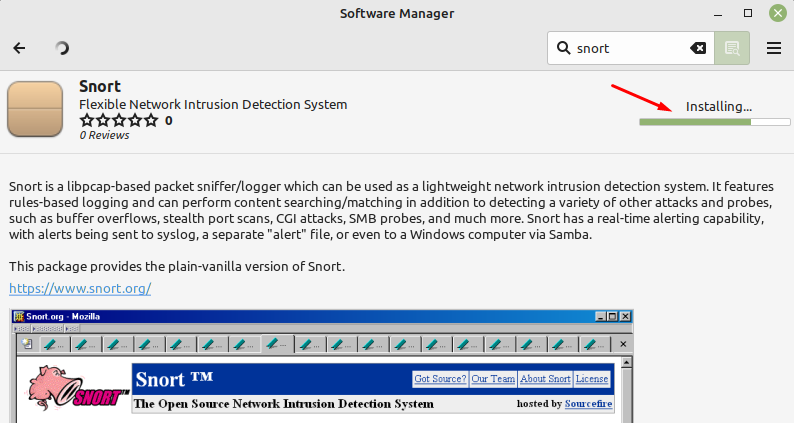The width and height of the screenshot is (794, 423).
Task: Click 'Got Source?' in the screenshot preview
Action: point(440,379)
